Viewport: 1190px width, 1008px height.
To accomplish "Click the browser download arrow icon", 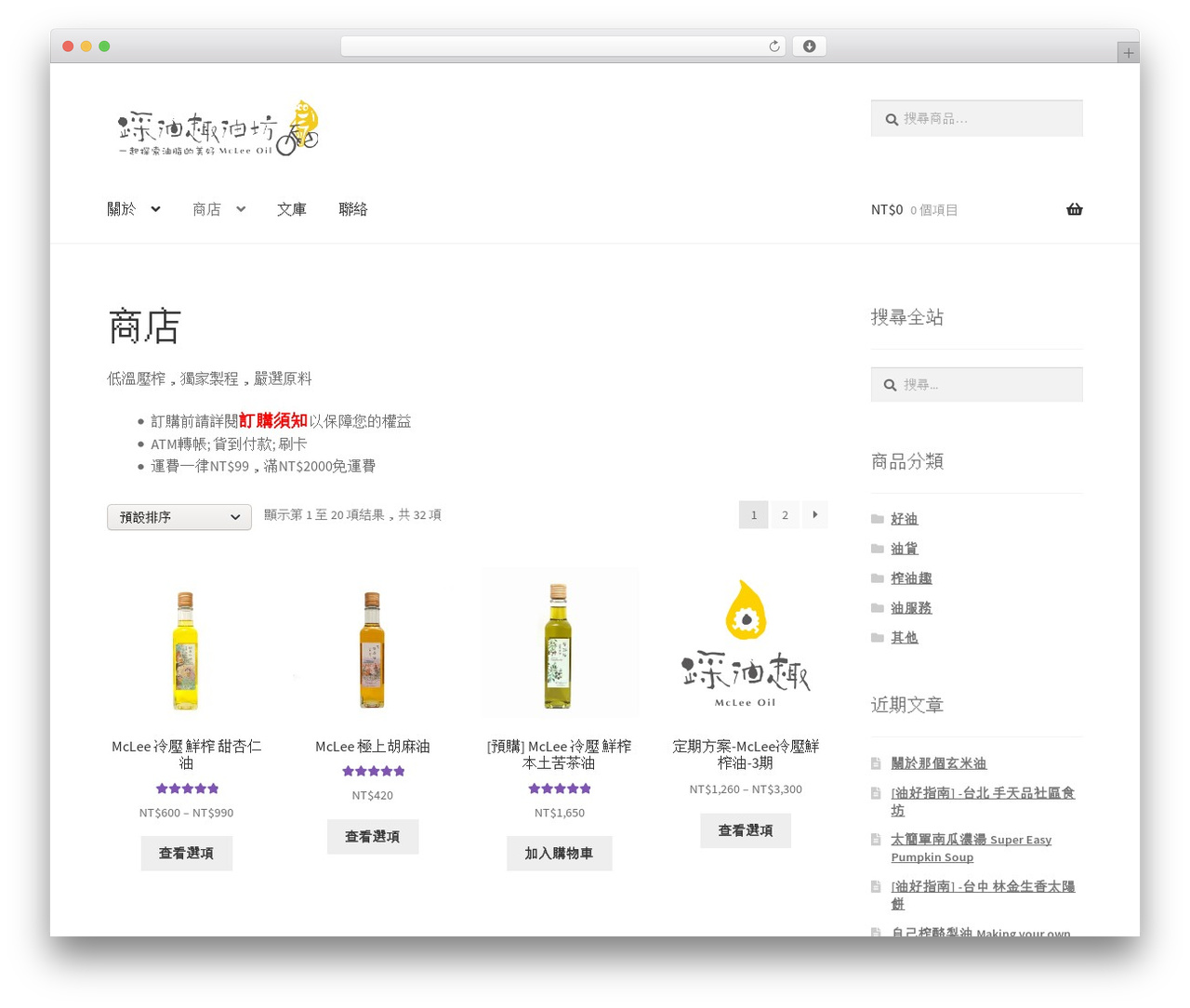I will click(809, 46).
